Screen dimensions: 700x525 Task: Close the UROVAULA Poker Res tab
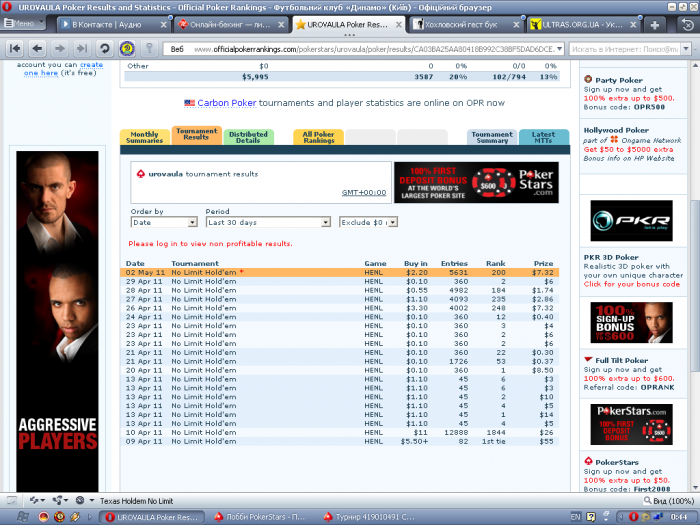(x=398, y=25)
